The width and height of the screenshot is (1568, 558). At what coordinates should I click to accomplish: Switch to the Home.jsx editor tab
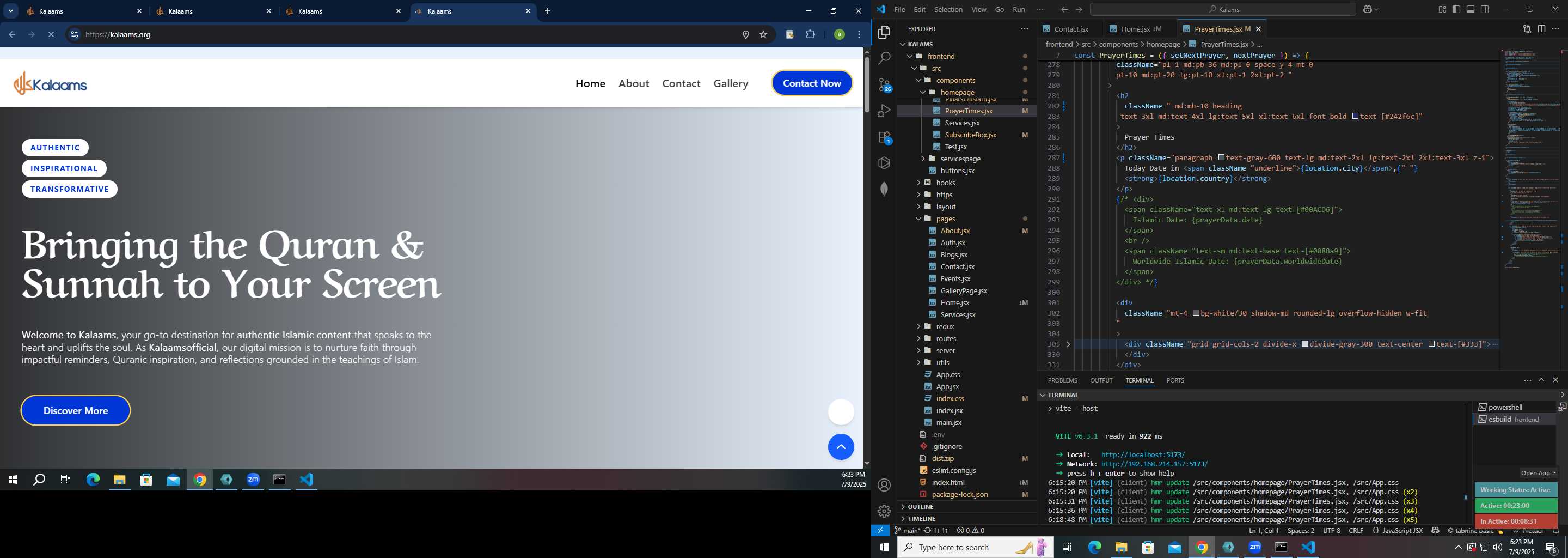pos(1136,29)
